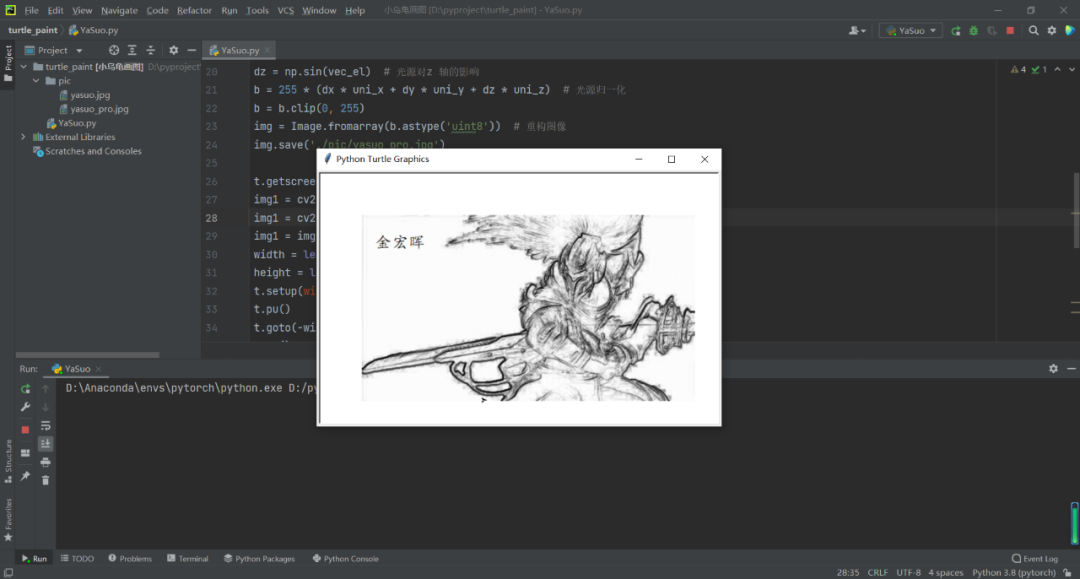Open IDE settings gear in top toolbar
This screenshot has height=579, width=1080.
1052,30
